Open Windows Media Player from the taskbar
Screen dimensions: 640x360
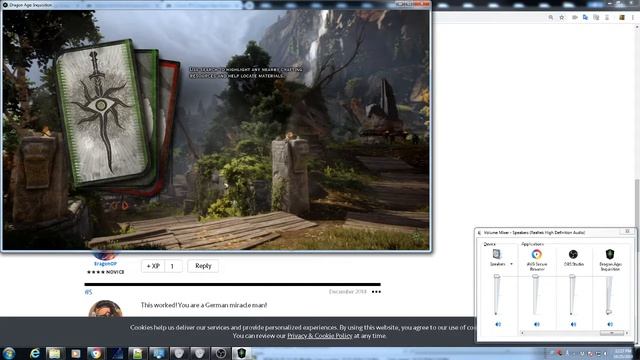pyautogui.click(x=76, y=353)
